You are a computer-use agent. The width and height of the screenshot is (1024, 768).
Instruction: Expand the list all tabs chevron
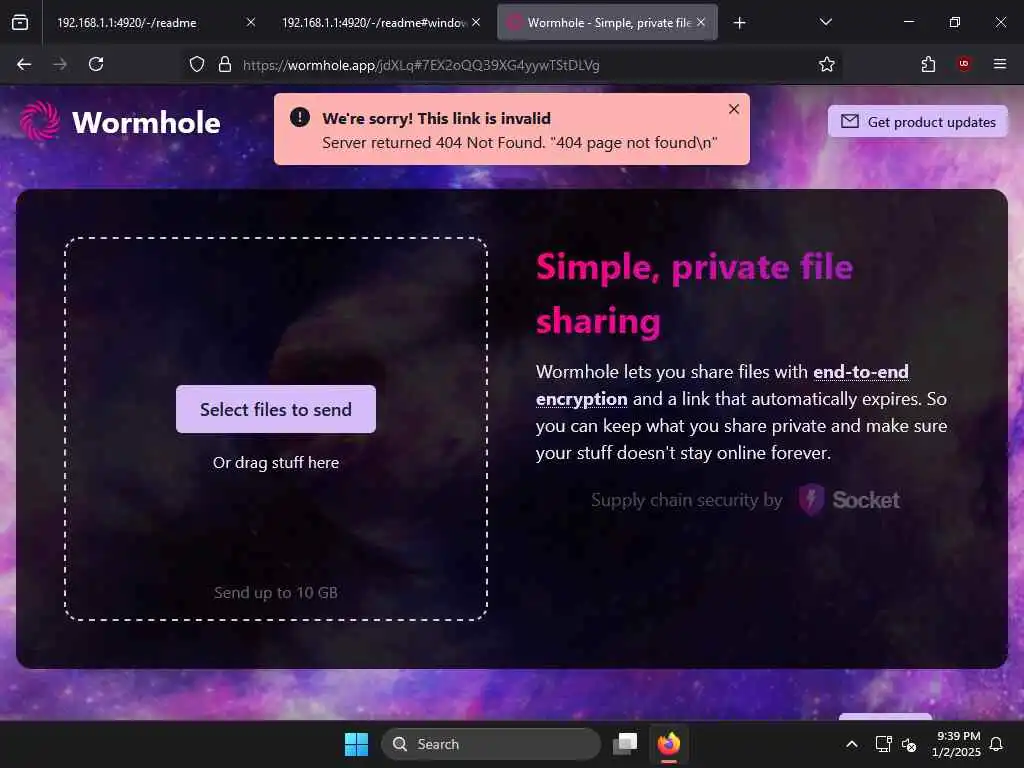click(x=825, y=22)
